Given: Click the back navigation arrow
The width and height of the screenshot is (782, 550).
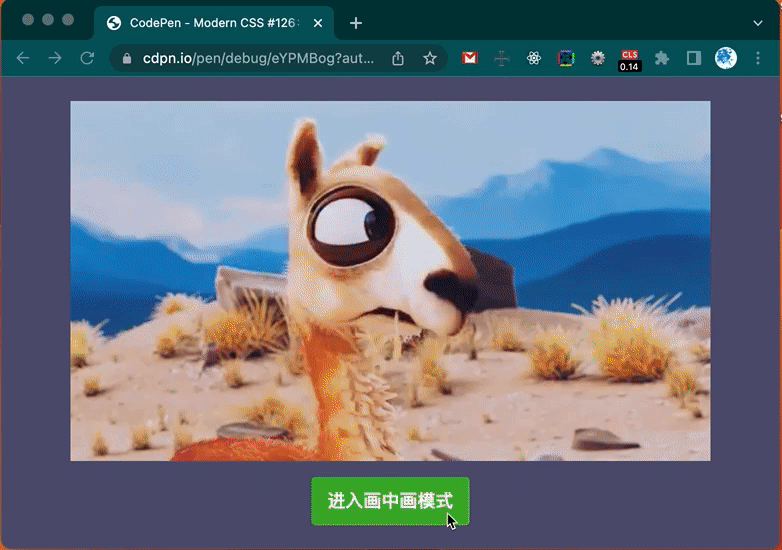Looking at the screenshot, I should 23,58.
